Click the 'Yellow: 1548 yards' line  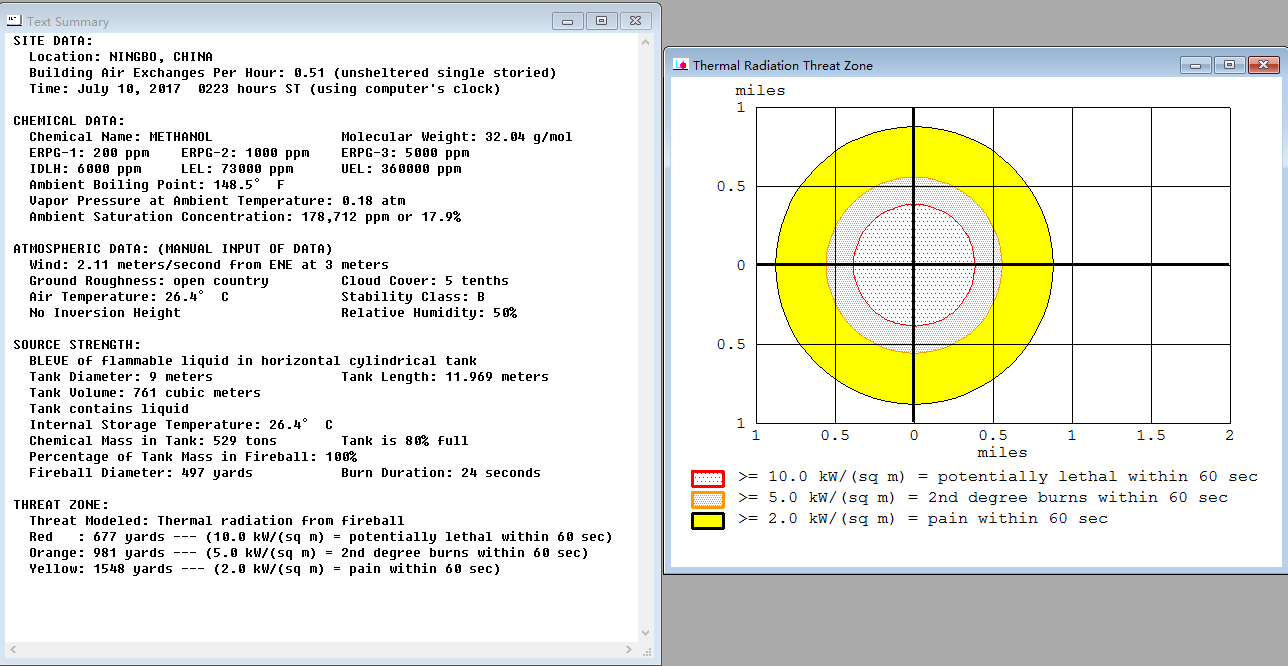pyautogui.click(x=265, y=569)
